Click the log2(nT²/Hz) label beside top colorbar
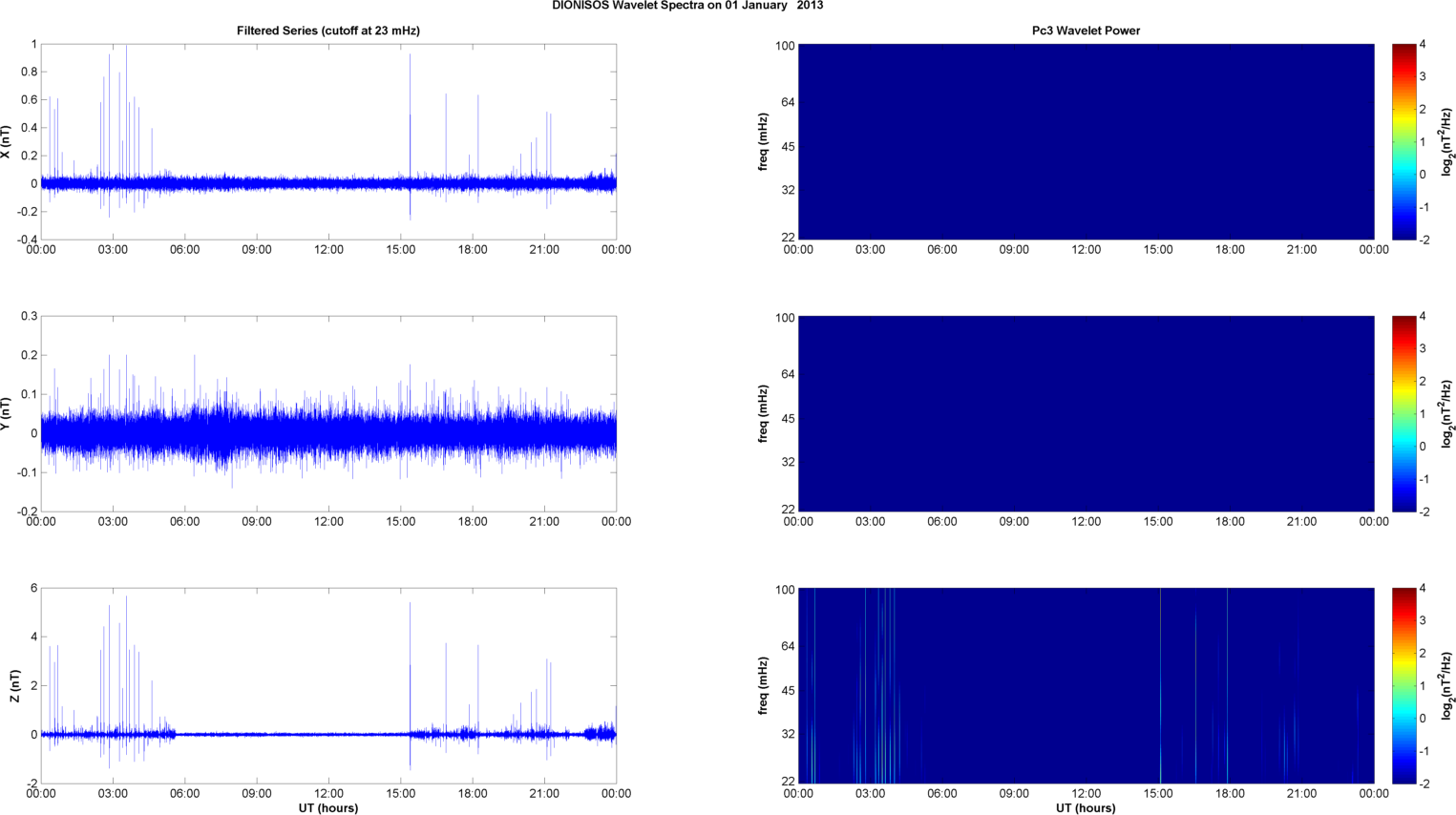The height and width of the screenshot is (815, 1456). [x=1446, y=142]
